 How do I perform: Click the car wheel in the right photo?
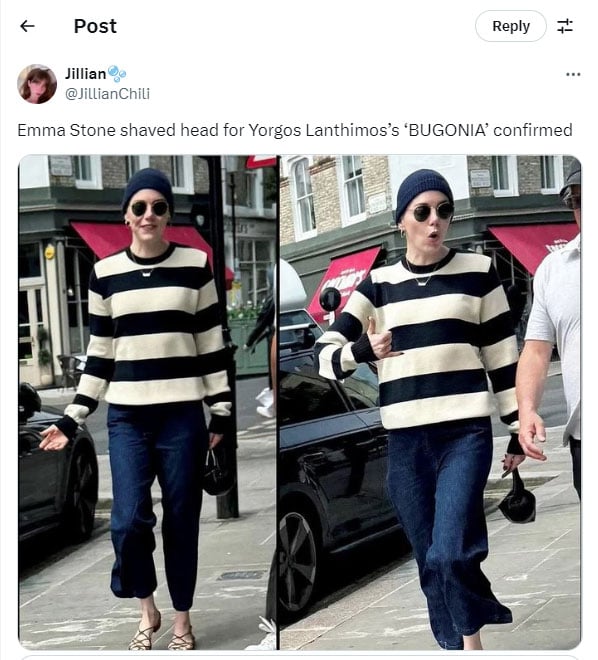tap(295, 566)
